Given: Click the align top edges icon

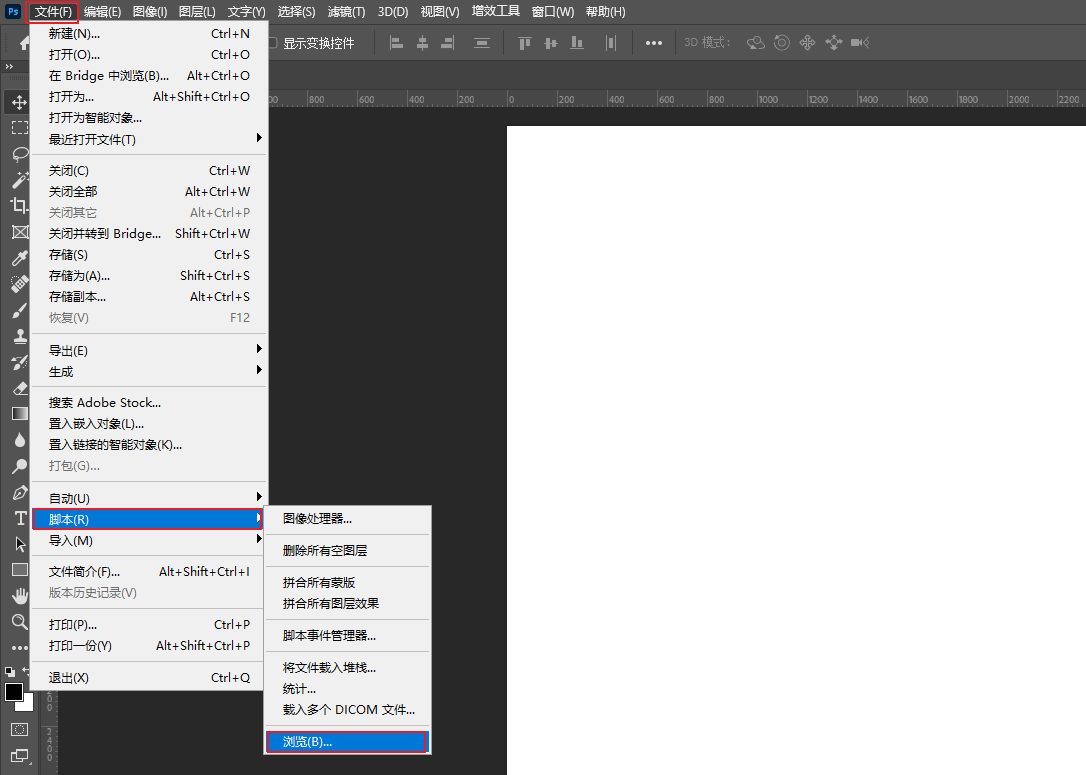Looking at the screenshot, I should click(524, 43).
